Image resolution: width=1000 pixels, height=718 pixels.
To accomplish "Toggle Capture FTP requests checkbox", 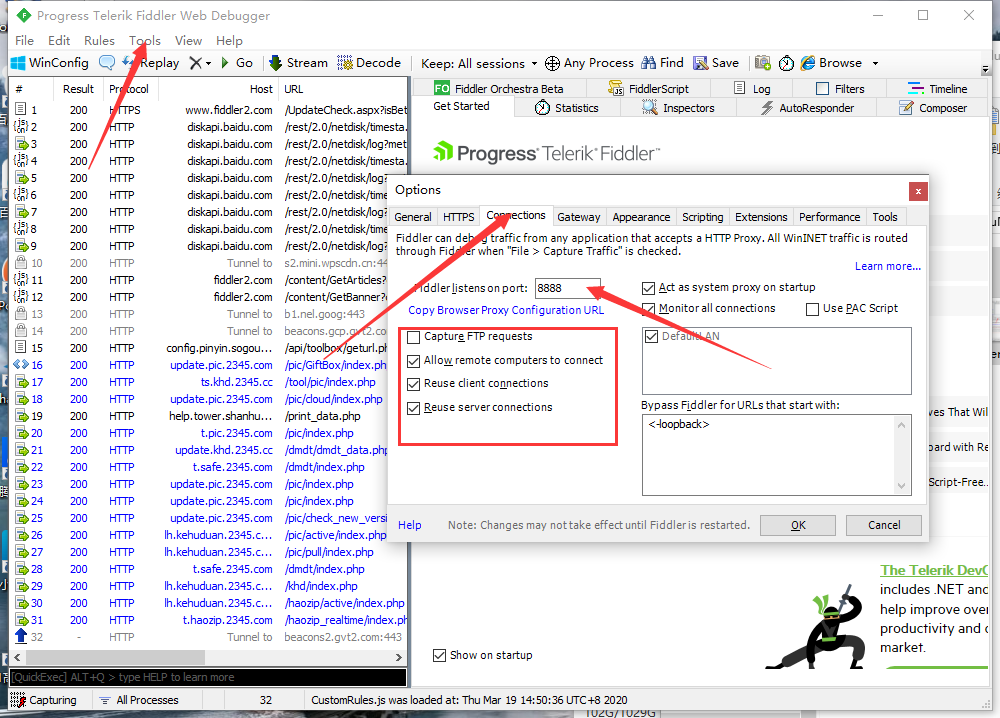I will [x=413, y=337].
